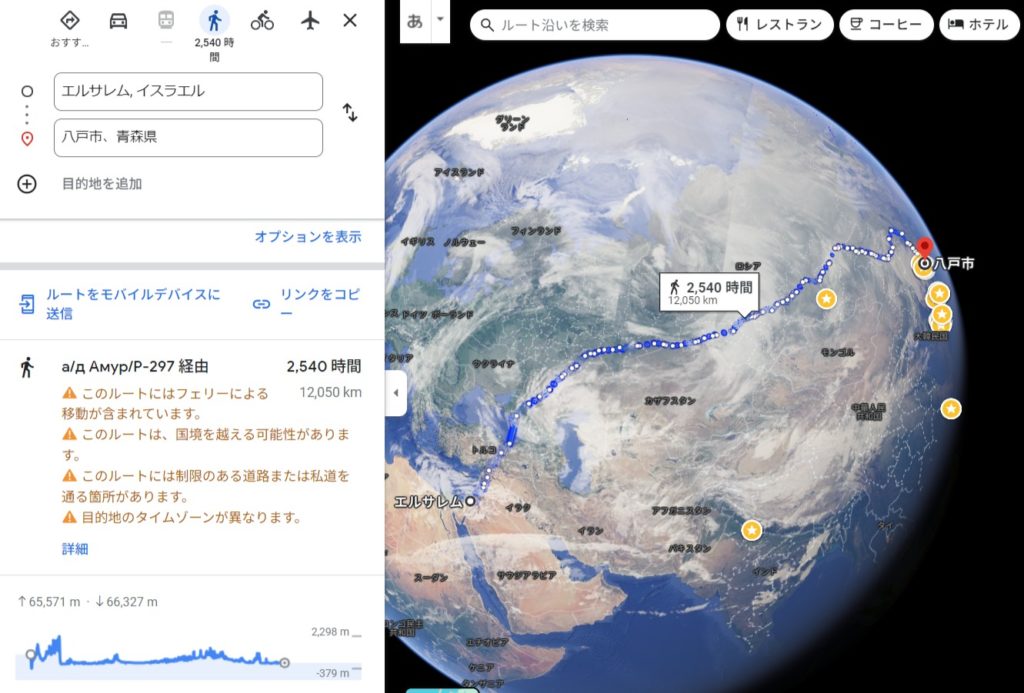The width and height of the screenshot is (1024, 693).
Task: Collapse the side panel with arrow
Action: 396,393
